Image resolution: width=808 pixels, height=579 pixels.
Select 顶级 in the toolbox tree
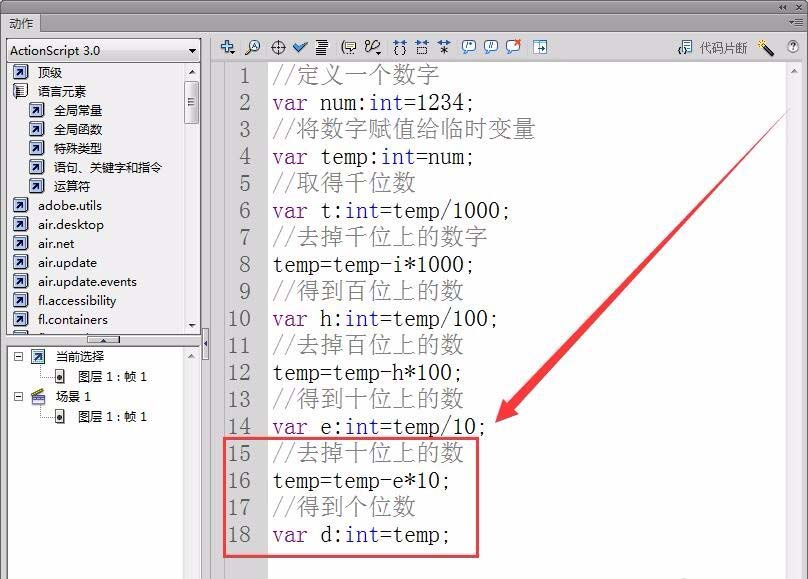[x=49, y=73]
